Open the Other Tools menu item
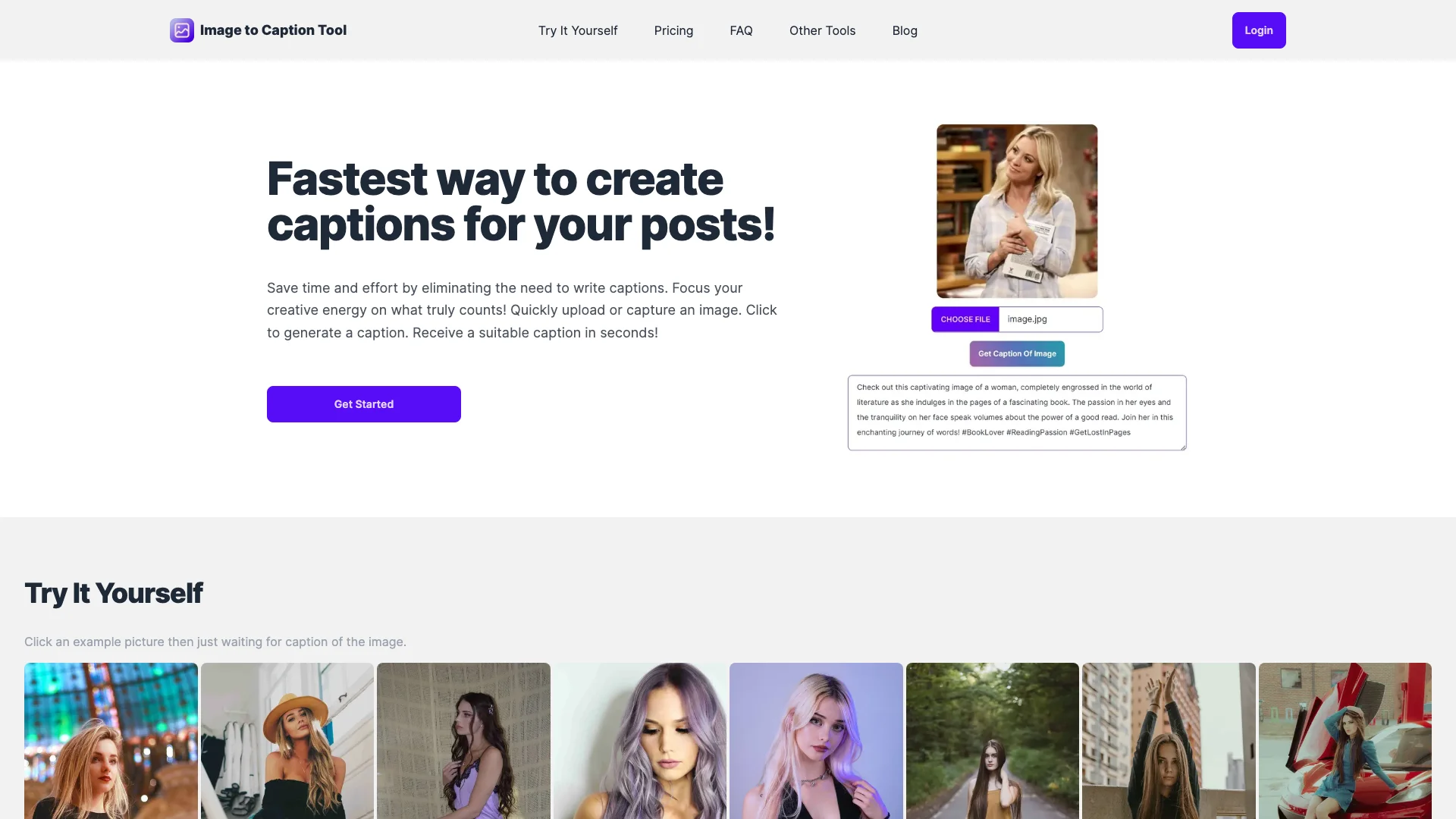Viewport: 1456px width, 819px height. (x=822, y=30)
